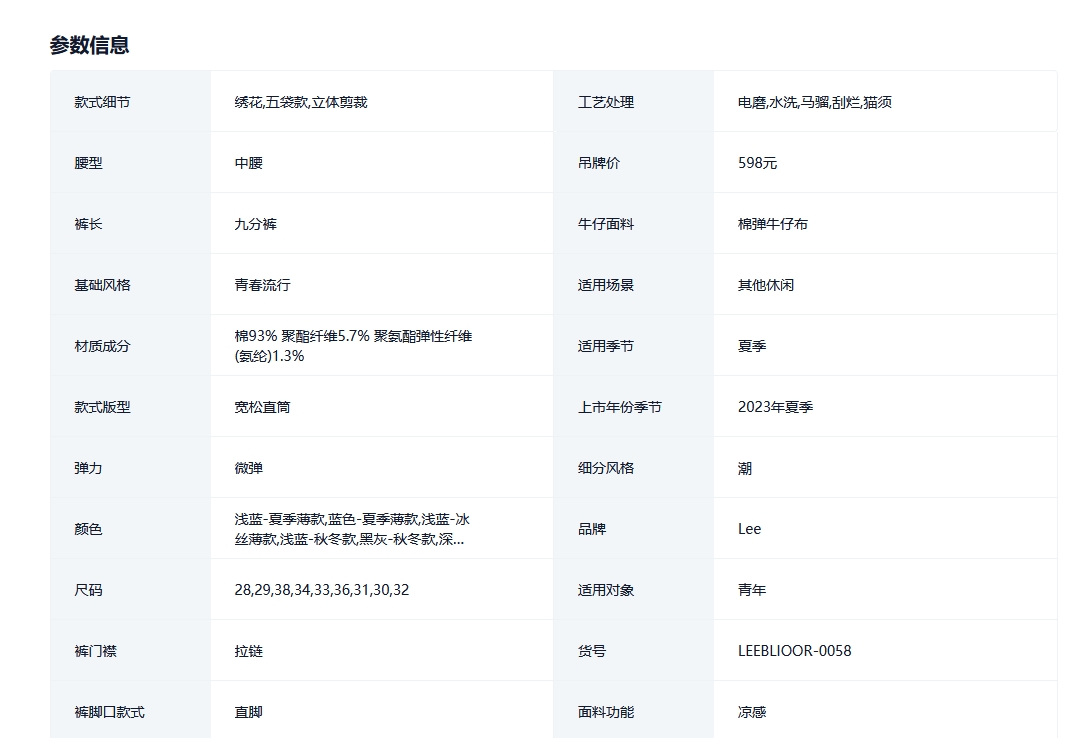Click the 基础风格 value 青春流行
This screenshot has height=738, width=1085.
[262, 285]
